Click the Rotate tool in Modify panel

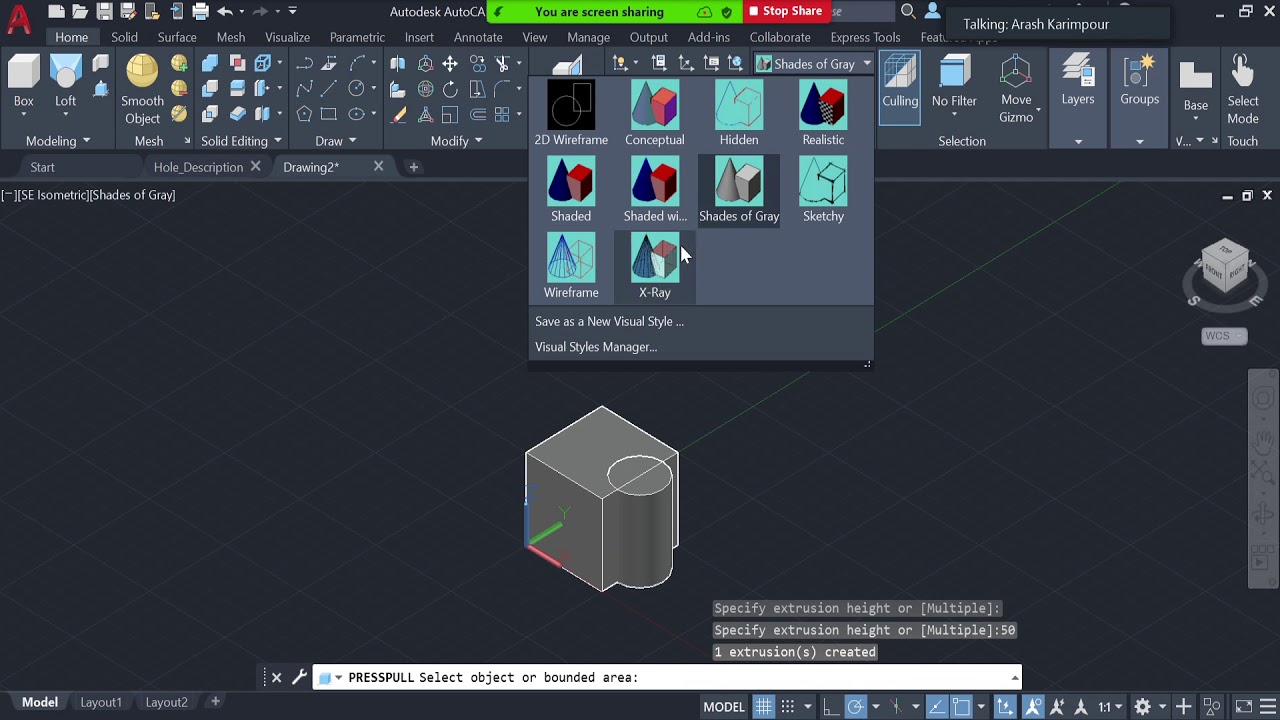(450, 88)
